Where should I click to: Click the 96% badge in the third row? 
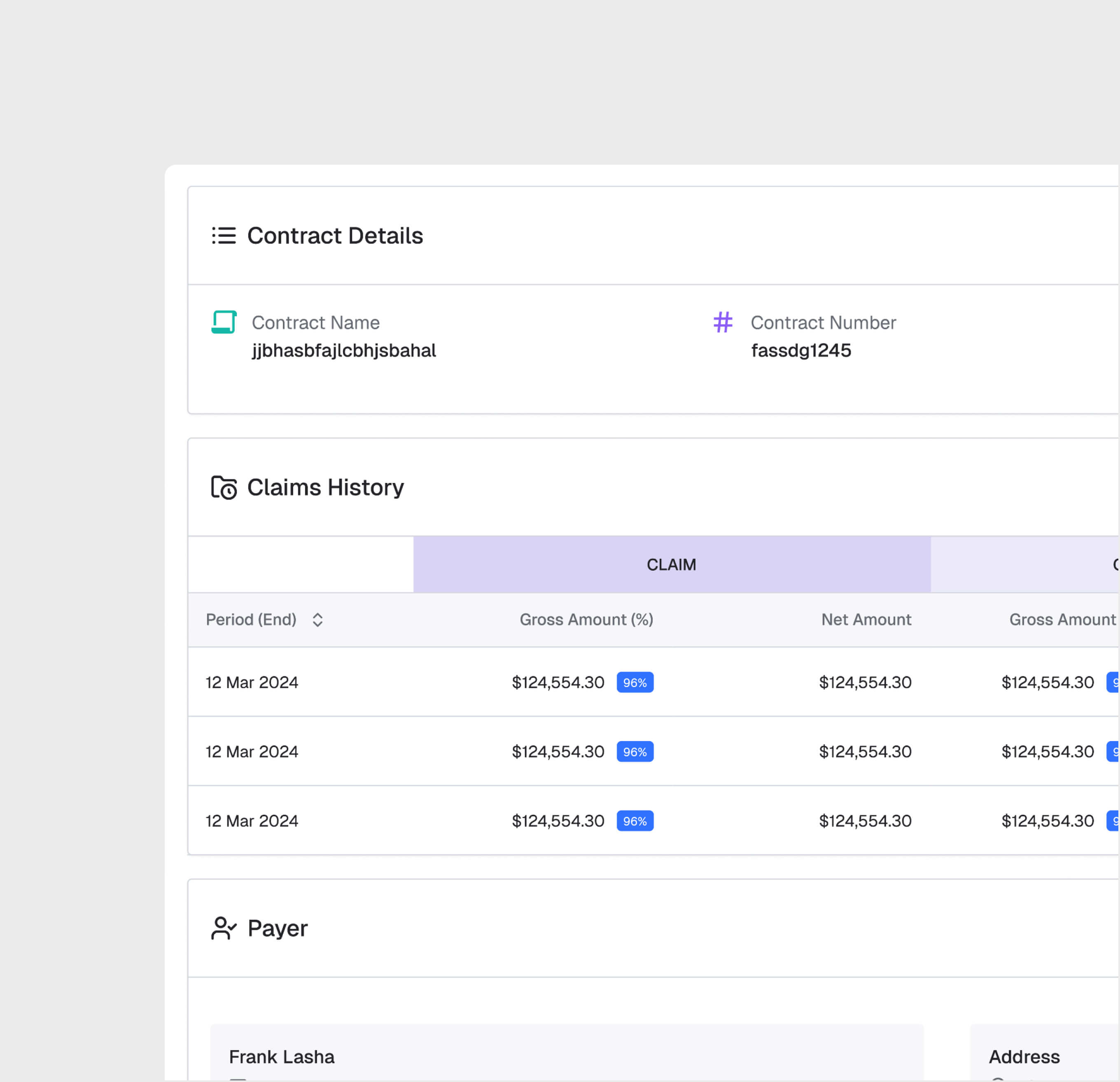[x=635, y=821]
